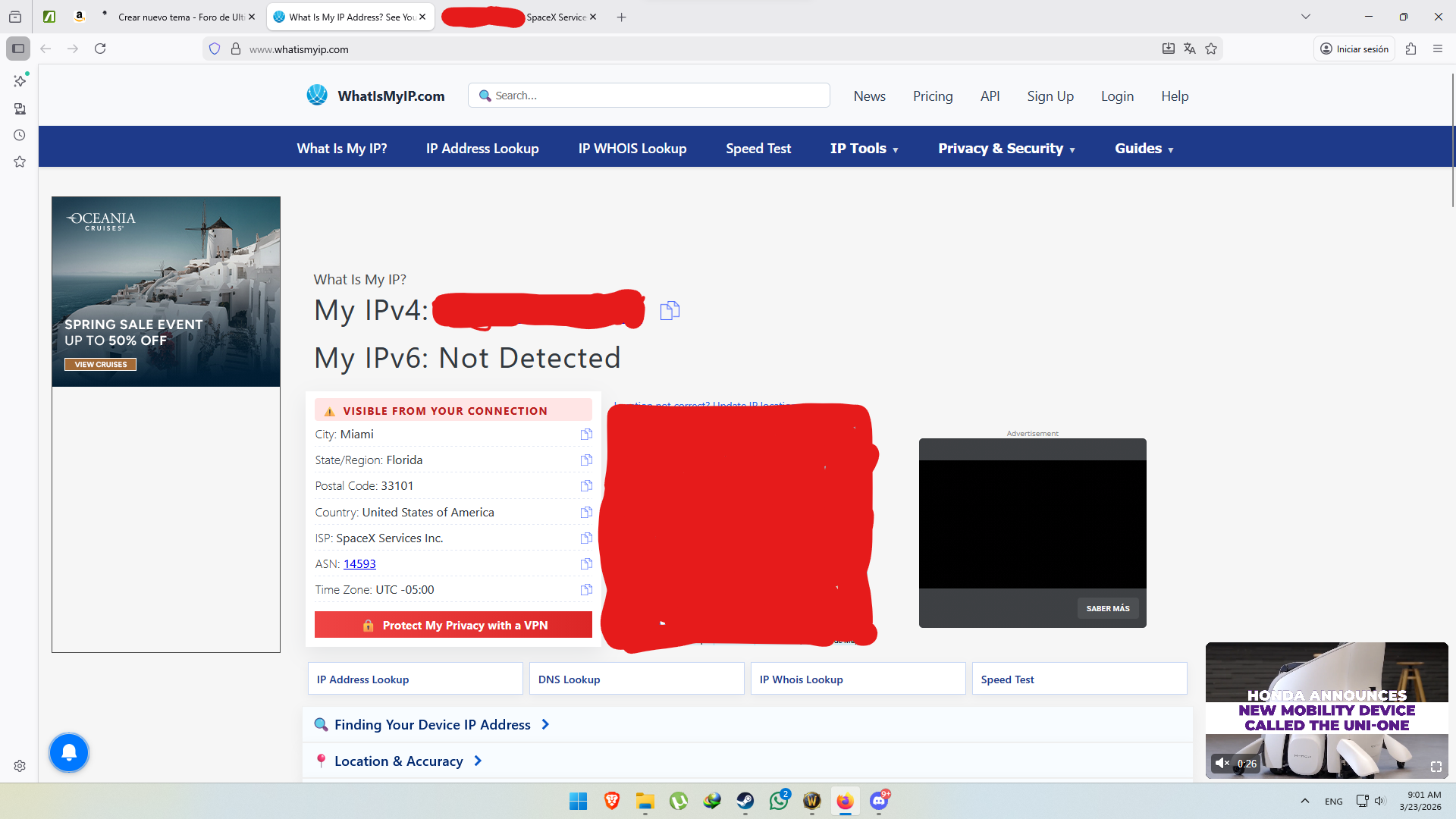The image size is (1456, 819).
Task: Copy the IPv4 address using copy icon
Action: point(670,310)
